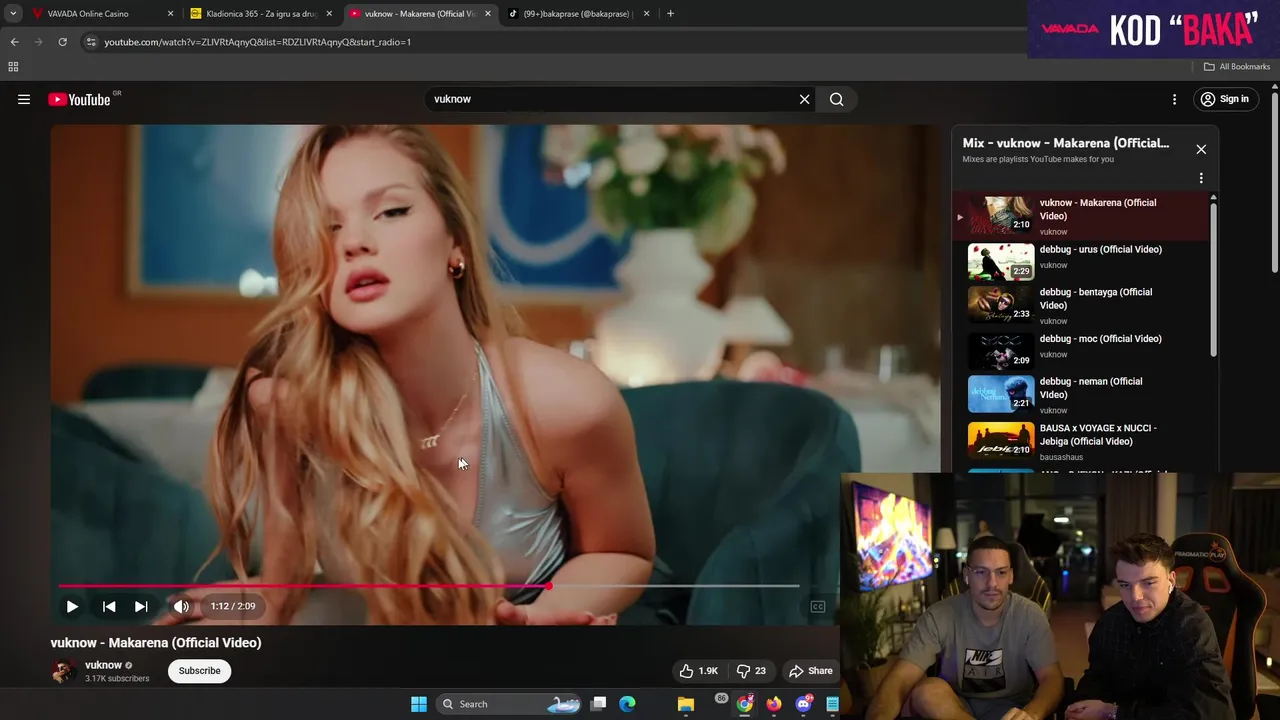Expand the tab search dropdown
Image resolution: width=1280 pixels, height=720 pixels.
click(13, 14)
